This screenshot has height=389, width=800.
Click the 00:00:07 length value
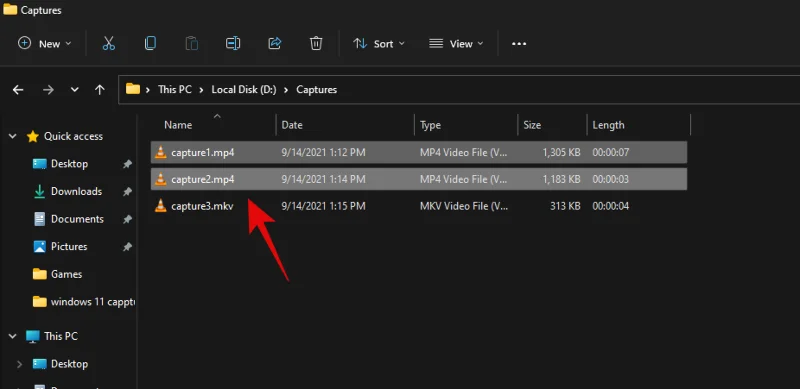tap(610, 152)
